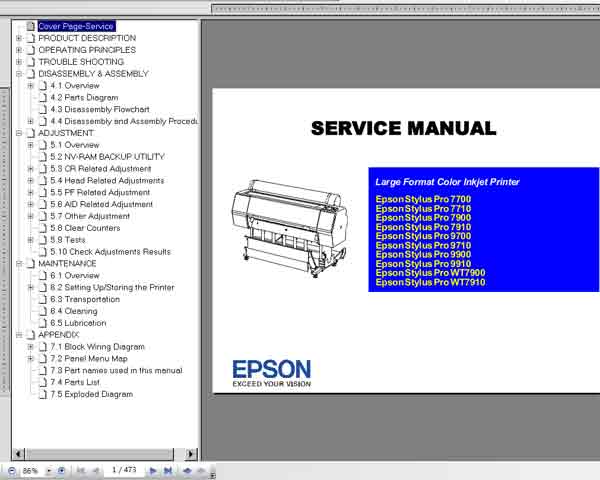Click page icon beside 4.2 Parts Diagram

(x=43, y=97)
